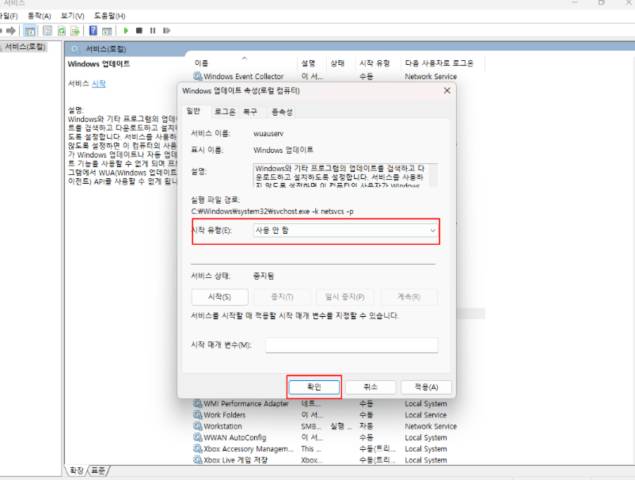Click the green Refresh toolbar icon
Viewport: 635px width, 480px height.
point(61,31)
